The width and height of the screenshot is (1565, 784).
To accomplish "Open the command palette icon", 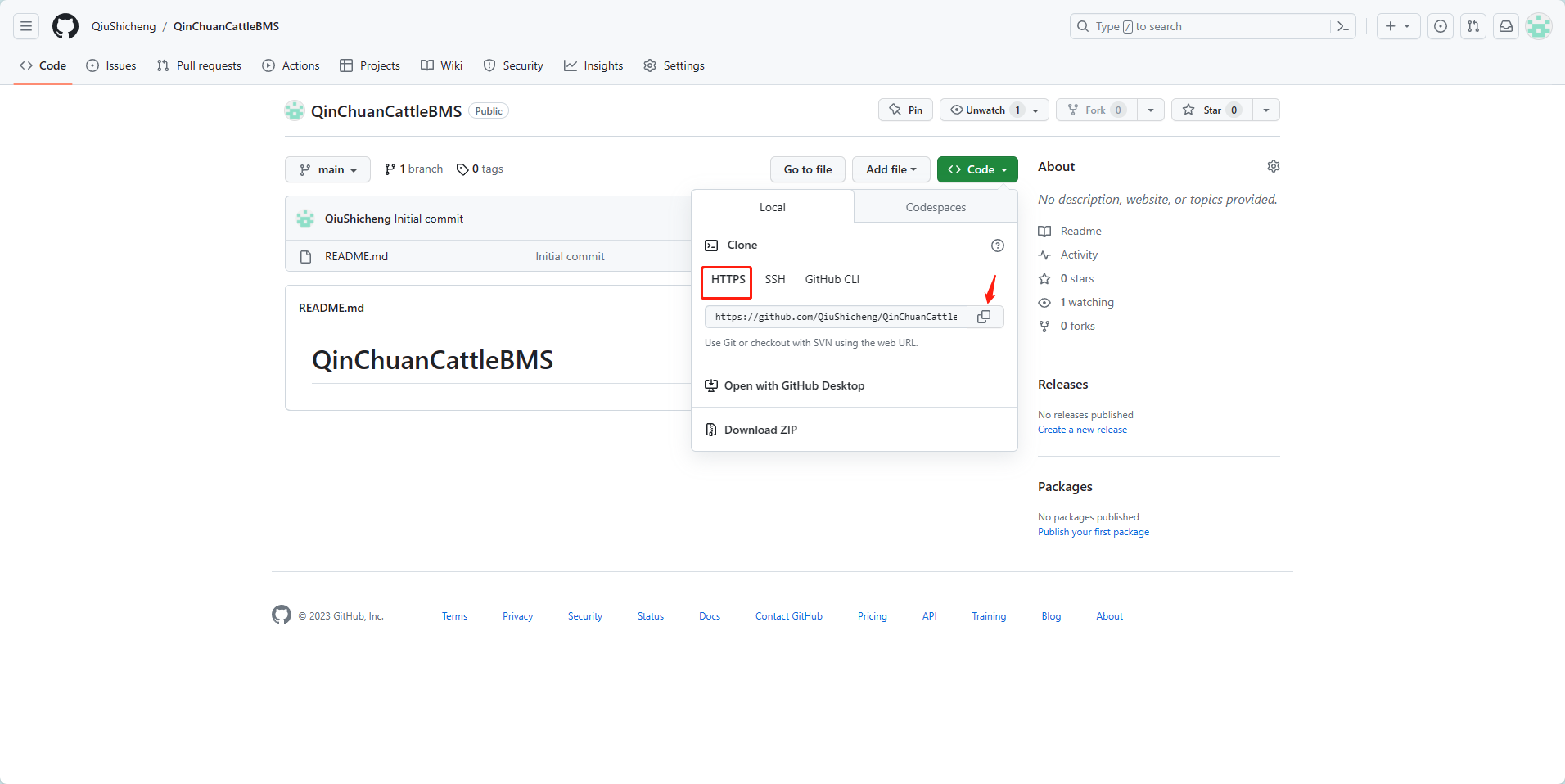I will (1343, 26).
